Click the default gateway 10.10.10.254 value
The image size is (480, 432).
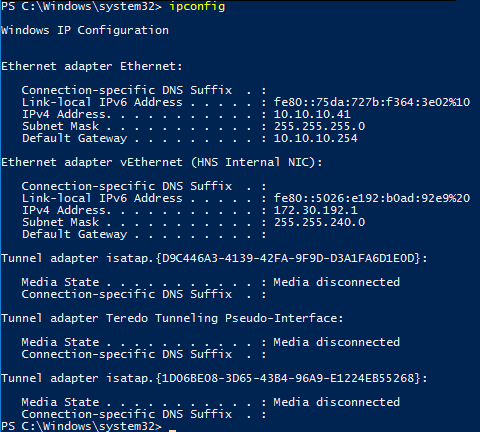click(x=315, y=138)
